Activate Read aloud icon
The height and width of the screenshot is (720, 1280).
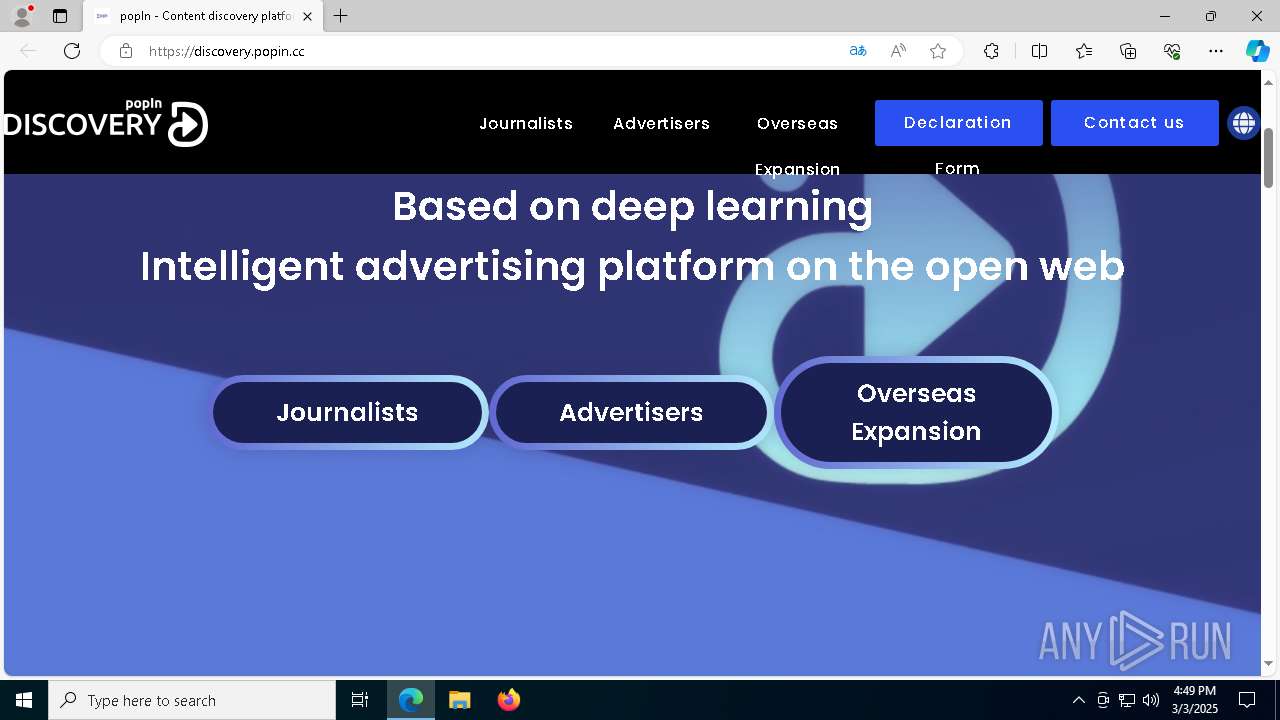point(898,51)
